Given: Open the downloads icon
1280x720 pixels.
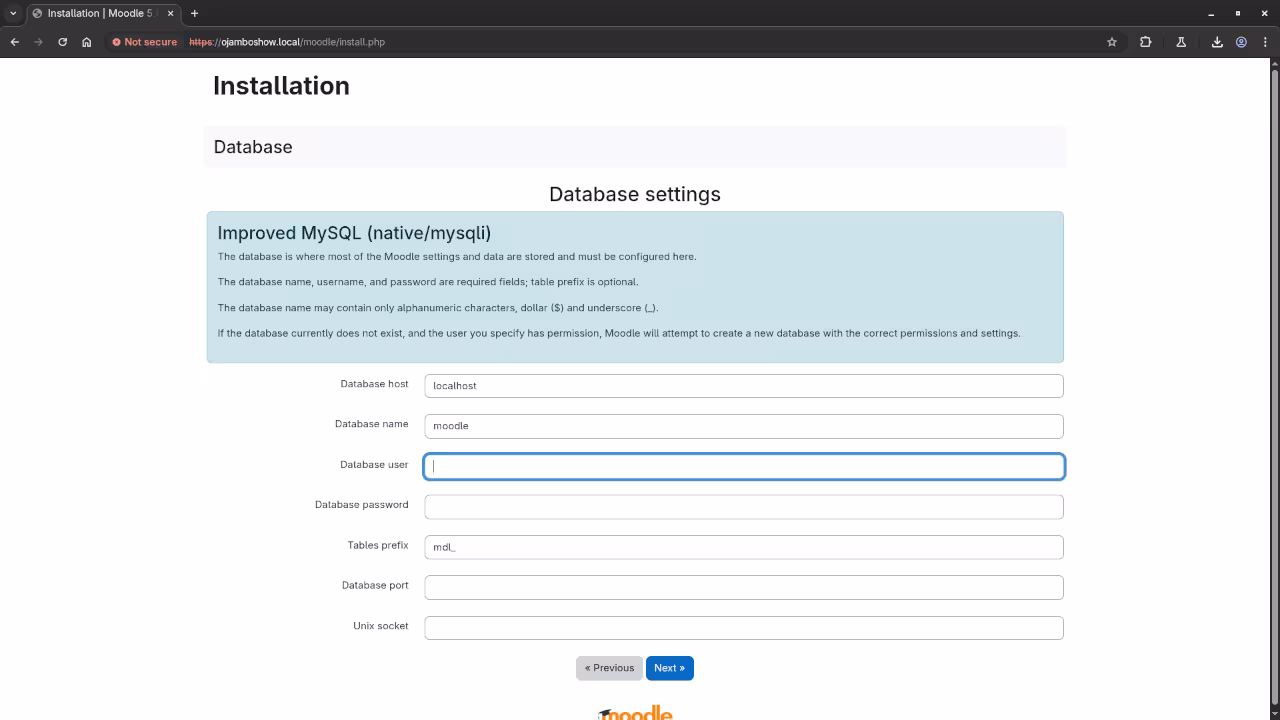Looking at the screenshot, I should click(1217, 42).
